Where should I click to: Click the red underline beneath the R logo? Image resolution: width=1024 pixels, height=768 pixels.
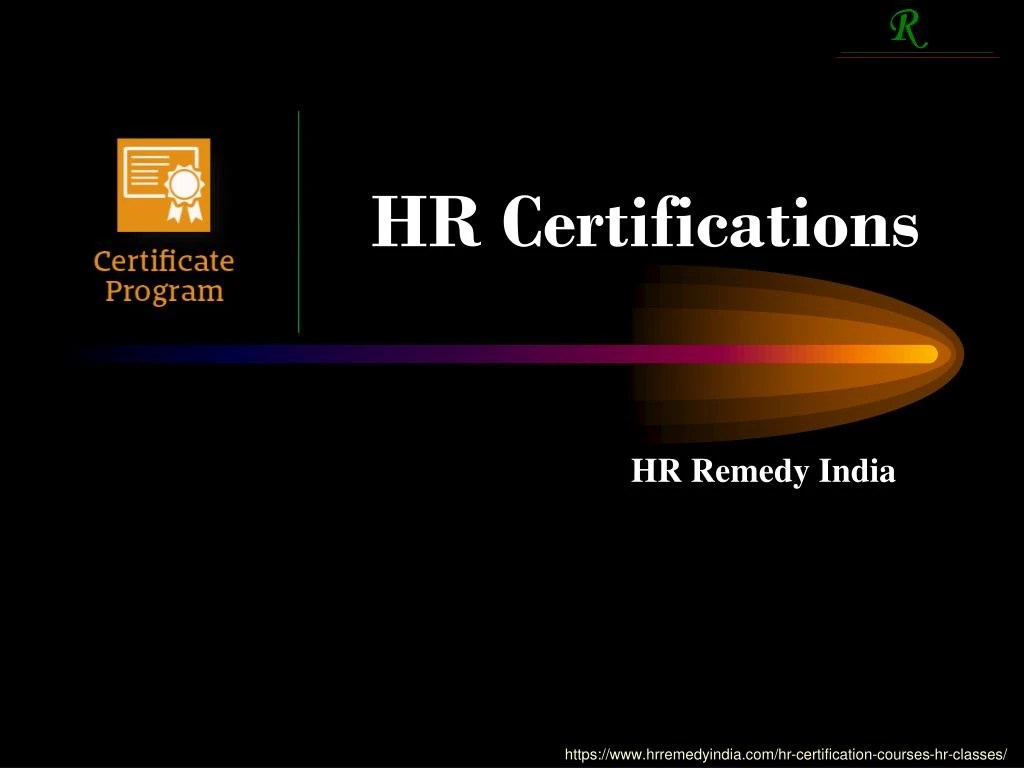point(920,55)
